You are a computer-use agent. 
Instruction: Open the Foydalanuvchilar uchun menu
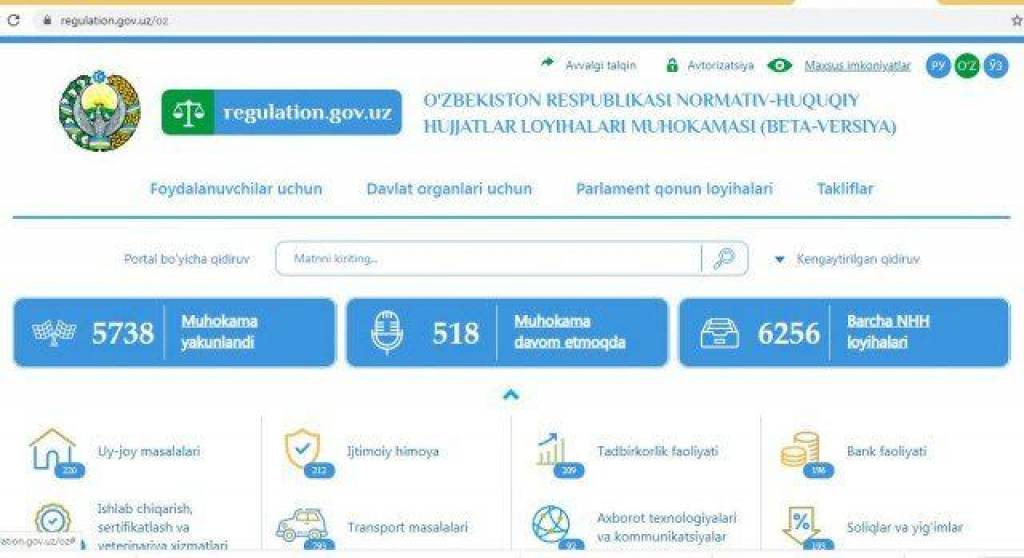click(236, 189)
